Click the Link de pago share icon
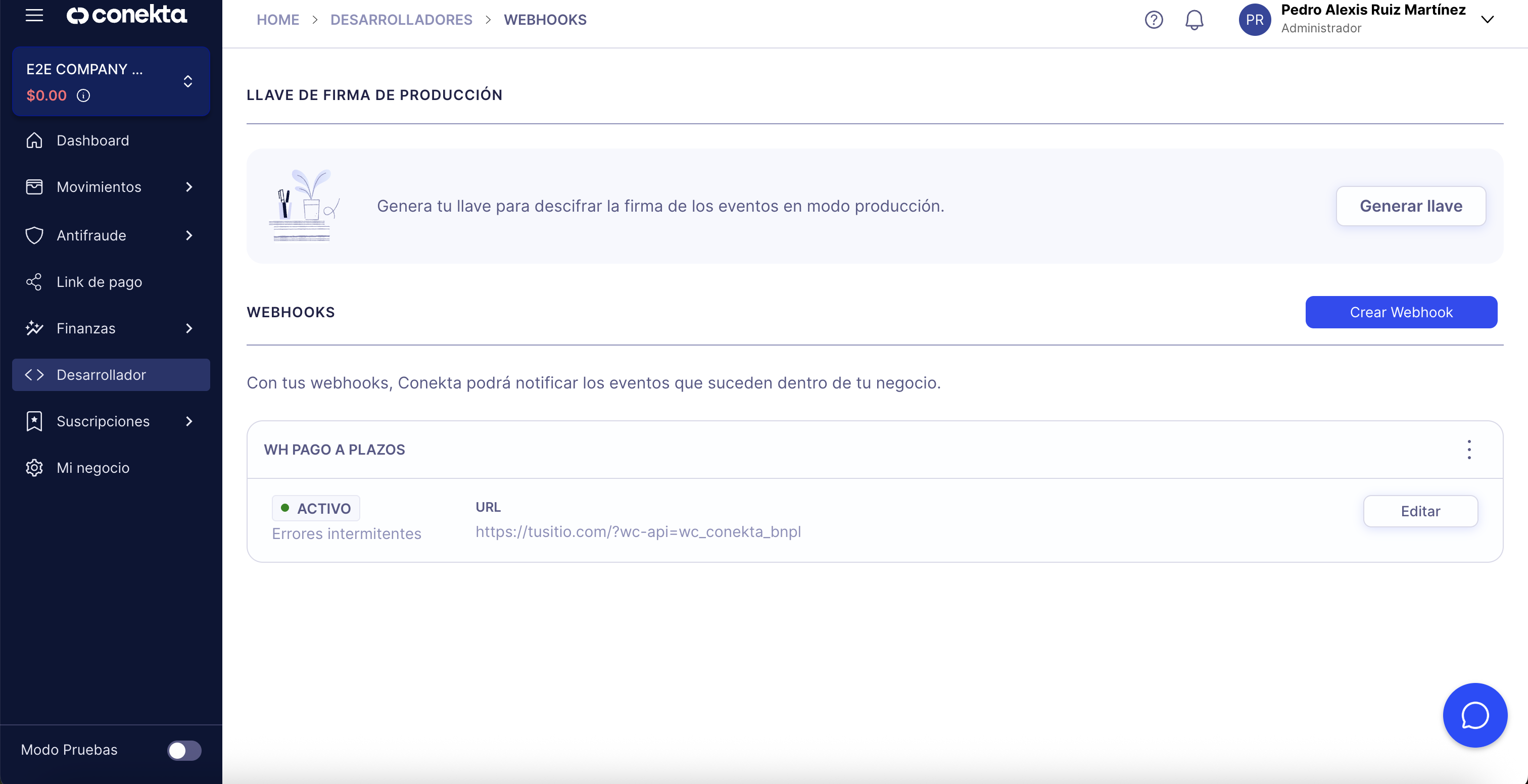 pos(34,282)
